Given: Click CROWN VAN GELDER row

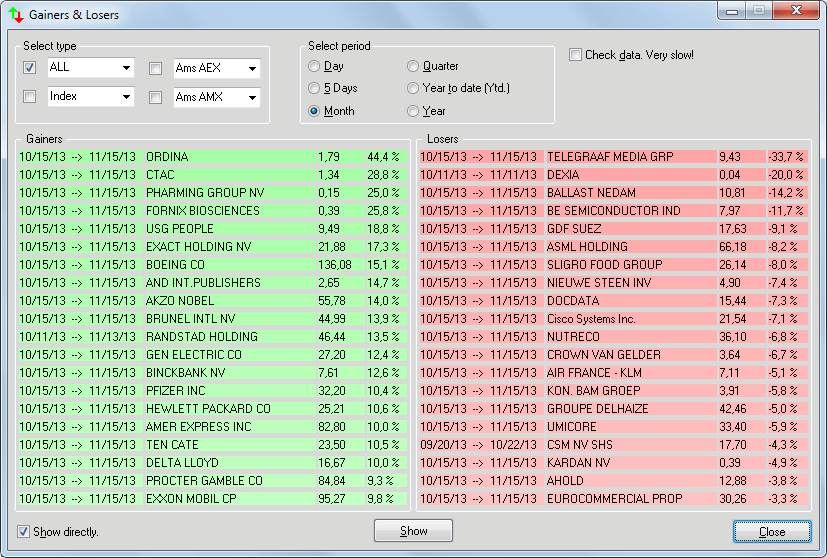Looking at the screenshot, I should pyautogui.click(x=614, y=354).
